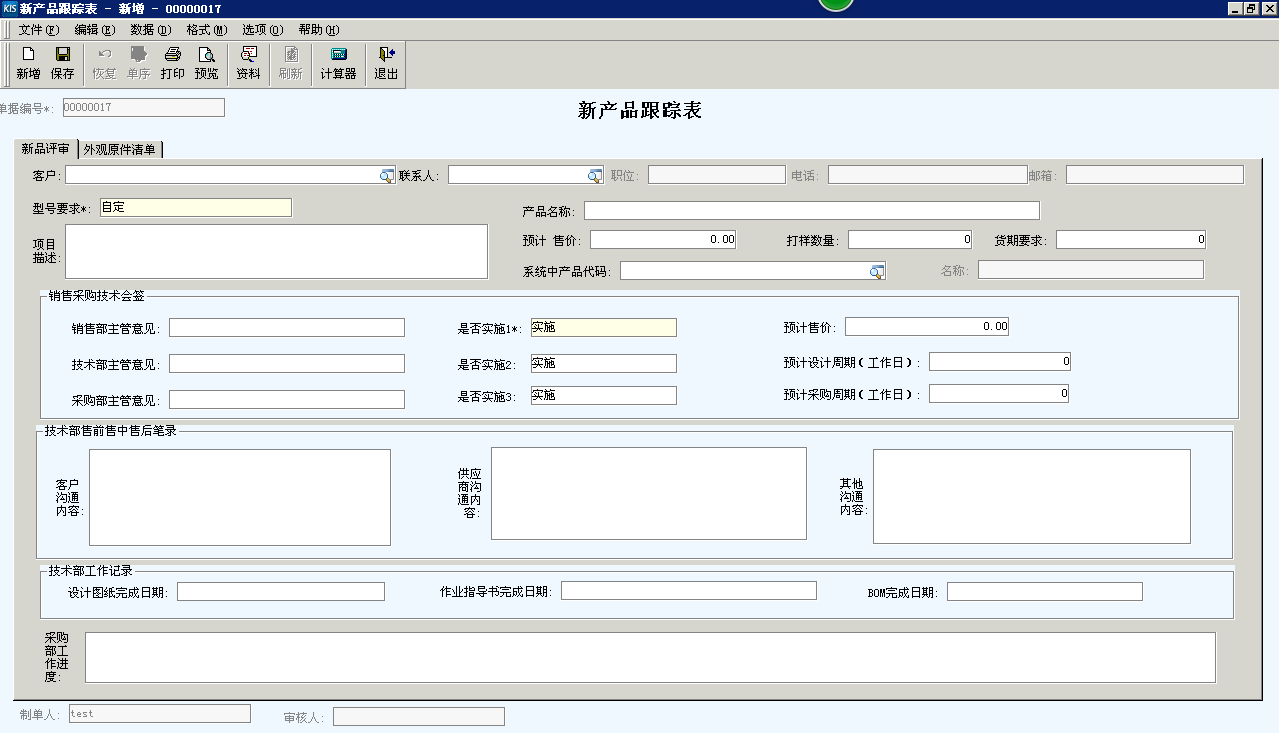The height and width of the screenshot is (736, 1279).
Task: Open the 系统中产品代码 lookup icon
Action: [876, 272]
